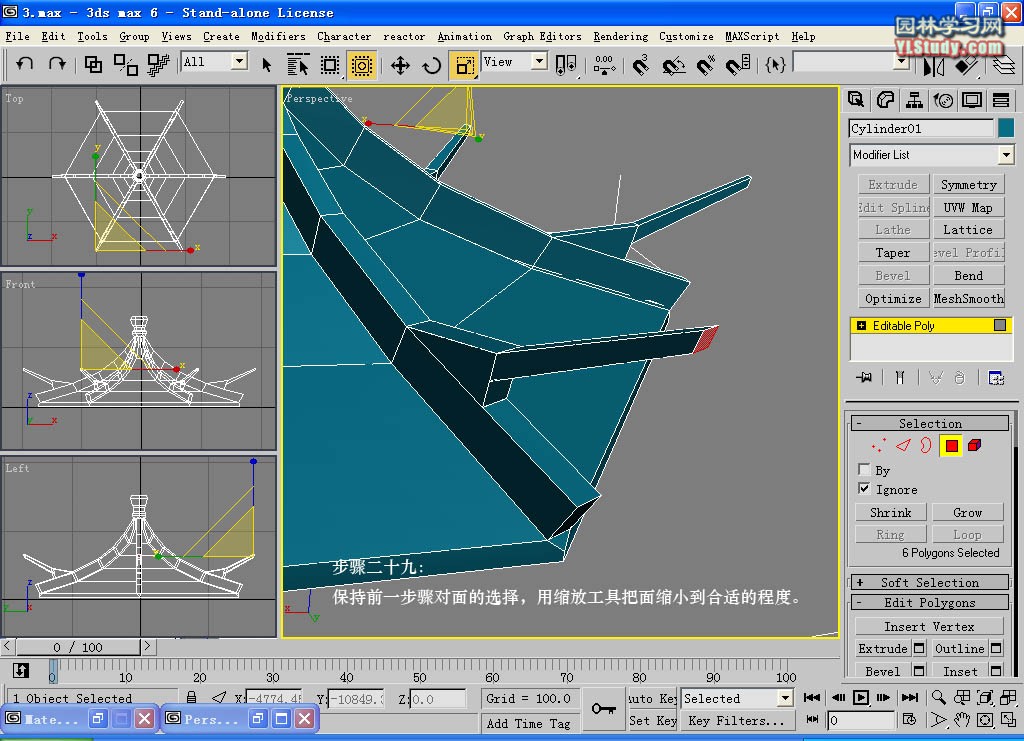The width and height of the screenshot is (1024, 741).
Task: Click the Insert Vertex button
Action: [929, 626]
